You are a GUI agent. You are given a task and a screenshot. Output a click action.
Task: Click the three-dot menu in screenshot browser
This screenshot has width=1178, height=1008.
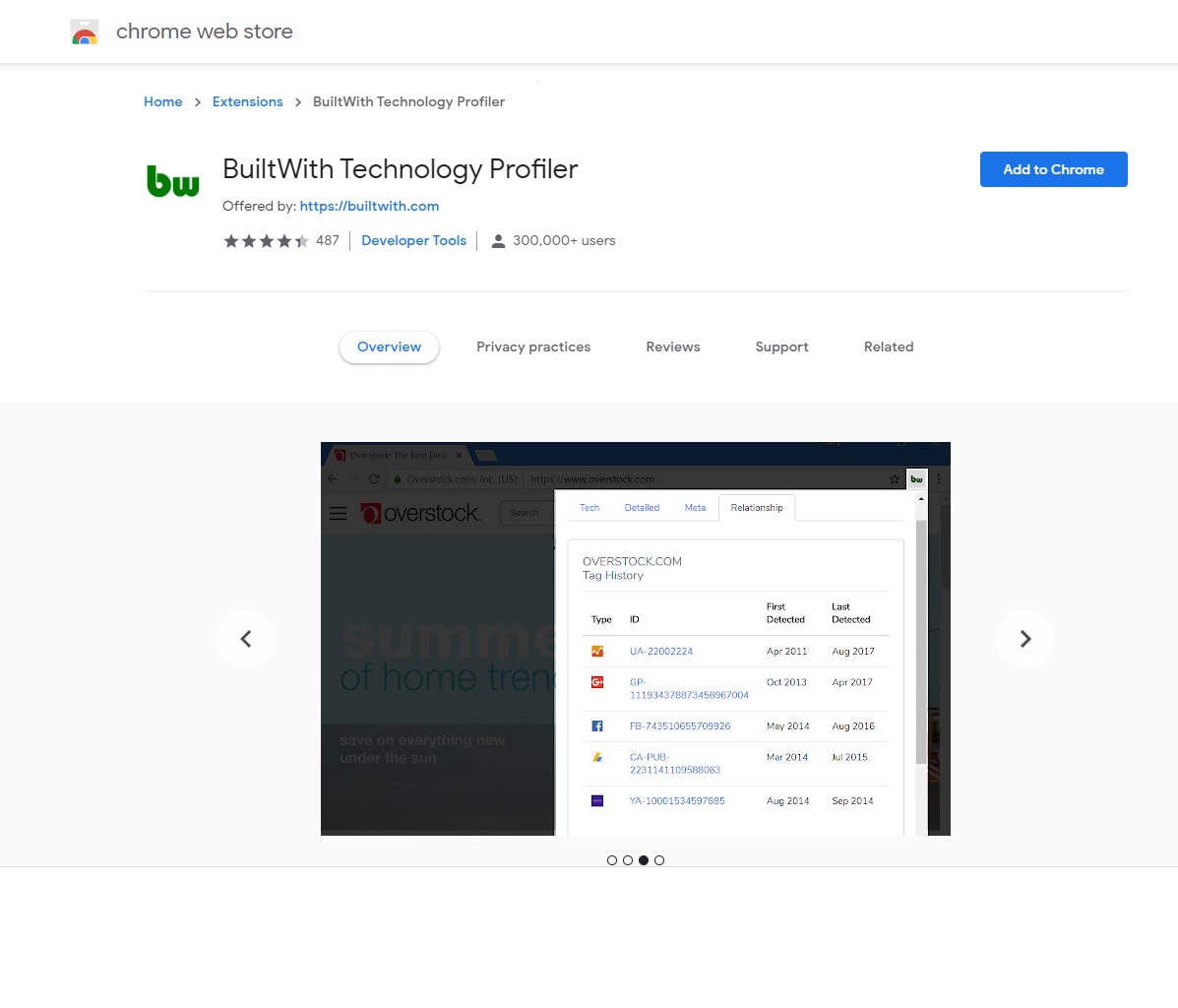(938, 478)
